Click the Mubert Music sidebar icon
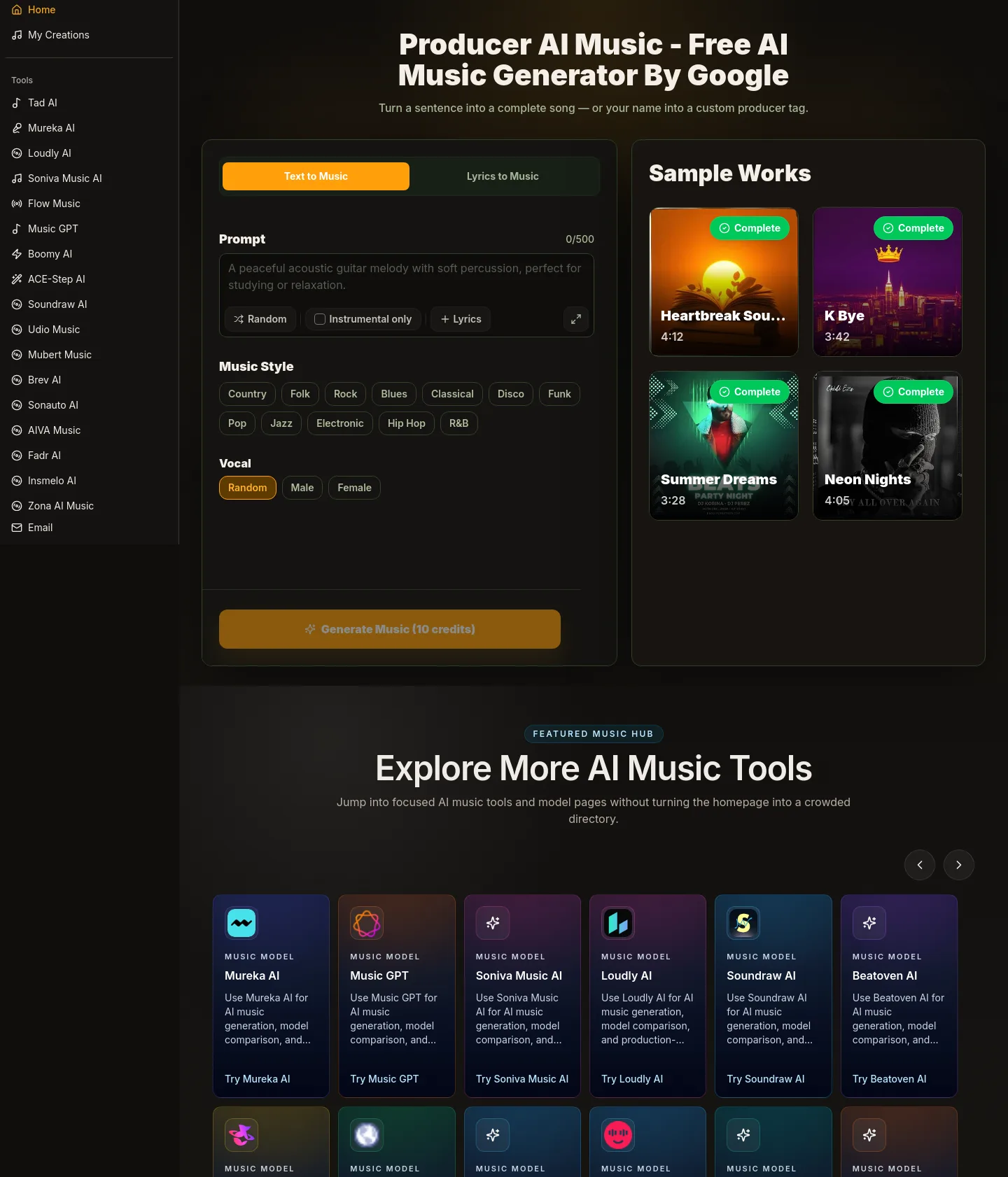 tap(17, 355)
